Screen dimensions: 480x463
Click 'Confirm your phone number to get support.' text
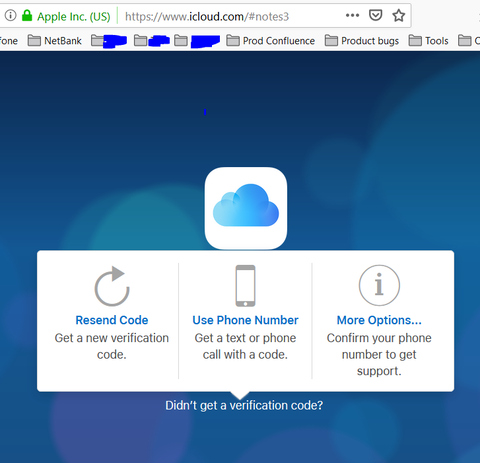click(379, 354)
